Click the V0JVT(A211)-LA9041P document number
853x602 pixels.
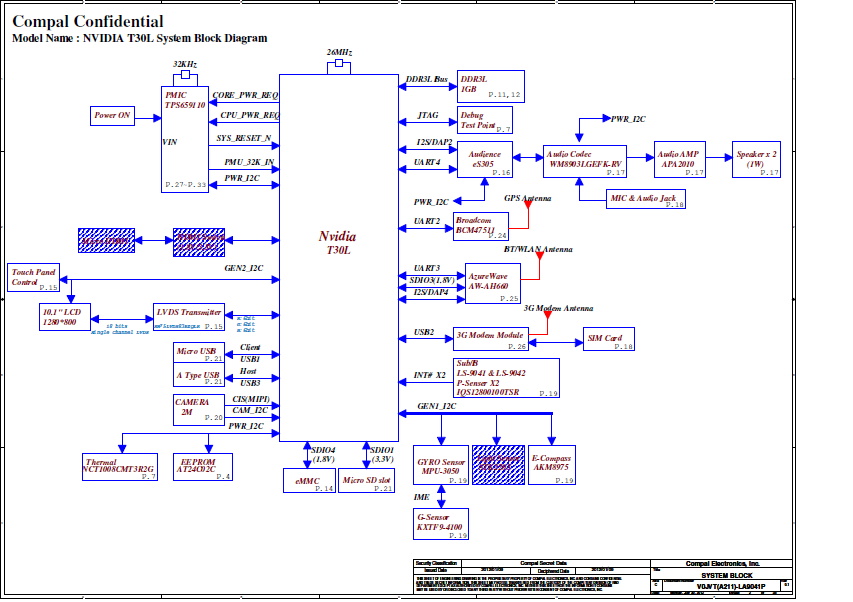point(731,587)
